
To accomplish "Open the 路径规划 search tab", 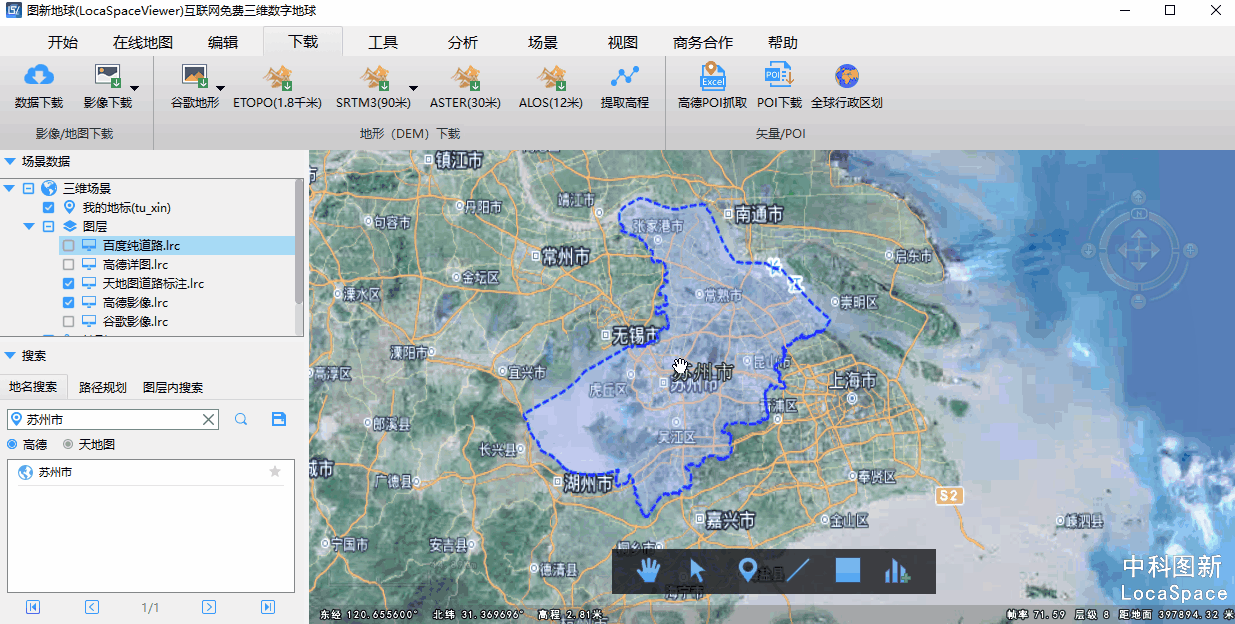I will pos(101,385).
